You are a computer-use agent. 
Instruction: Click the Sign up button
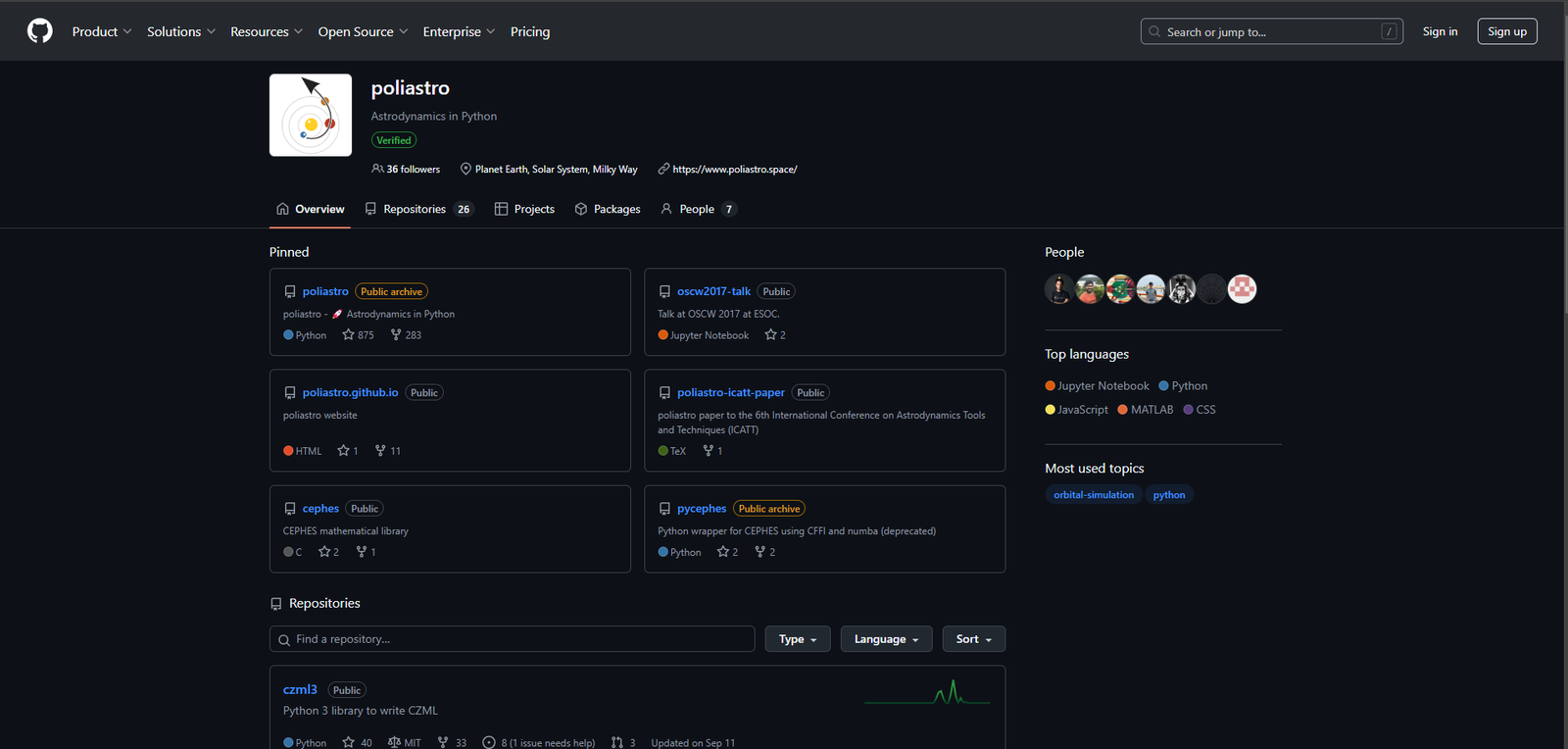coord(1506,31)
